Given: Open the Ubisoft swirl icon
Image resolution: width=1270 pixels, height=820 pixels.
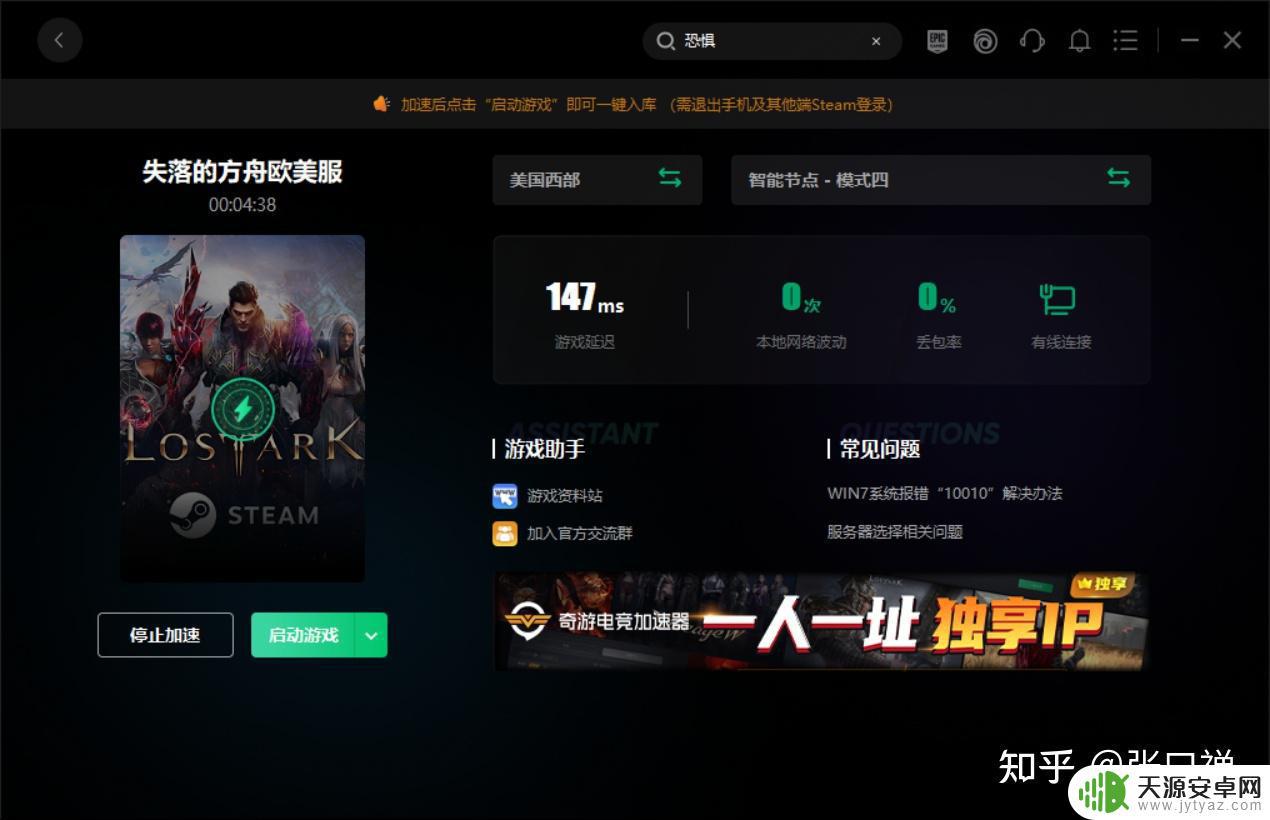Looking at the screenshot, I should point(985,41).
